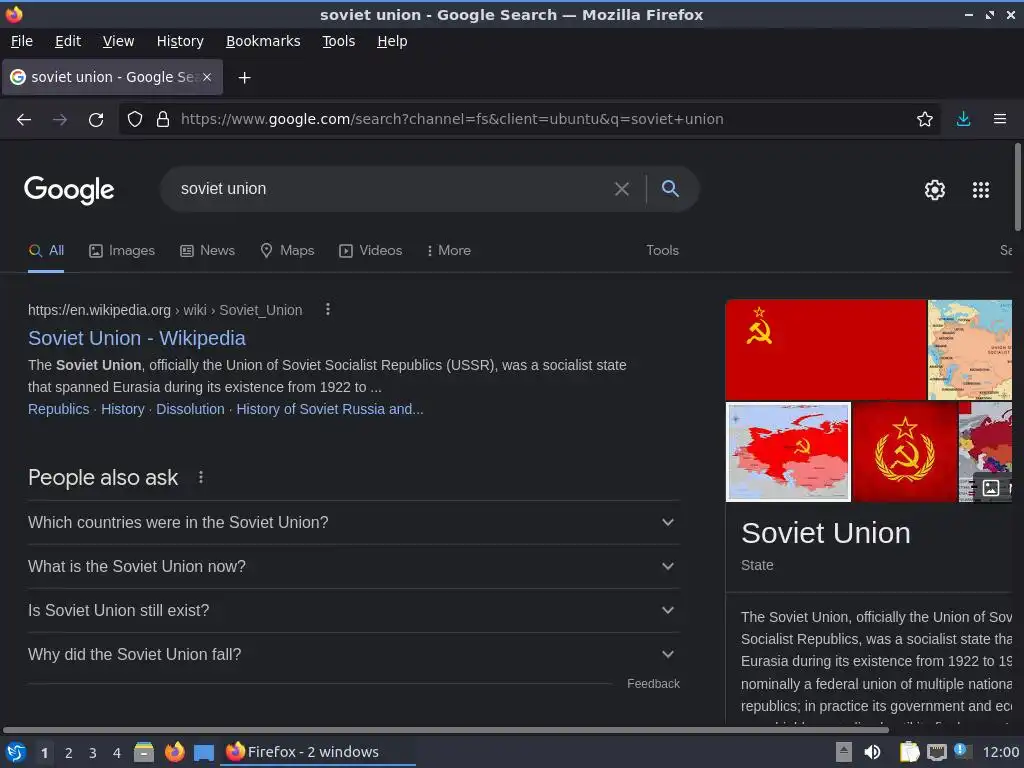Click the vertical page scrollbar

click(x=1017, y=187)
